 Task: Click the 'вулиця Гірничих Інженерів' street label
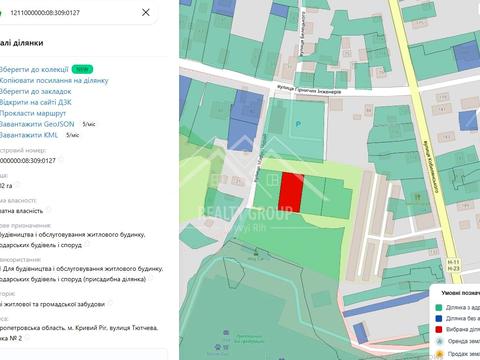(309, 90)
